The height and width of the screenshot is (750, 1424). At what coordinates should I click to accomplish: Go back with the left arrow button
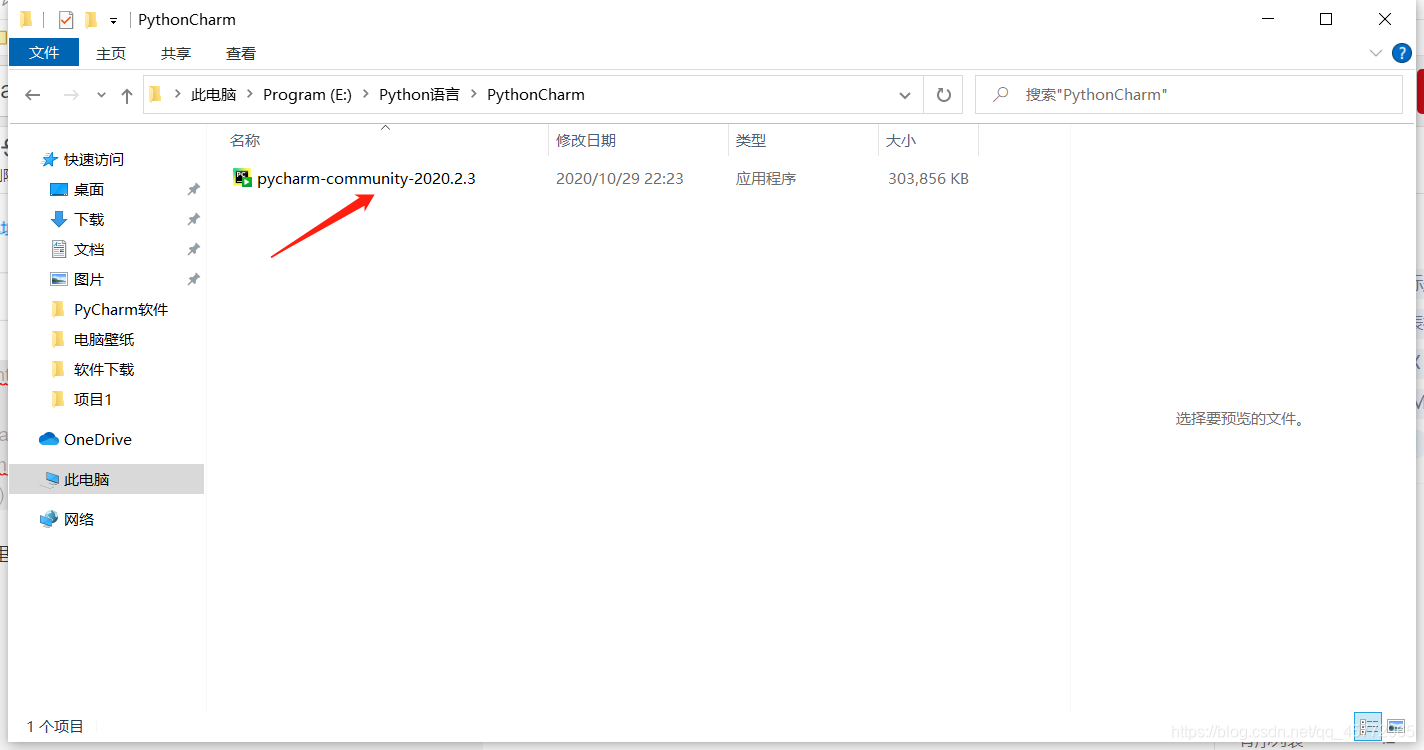pyautogui.click(x=33, y=95)
